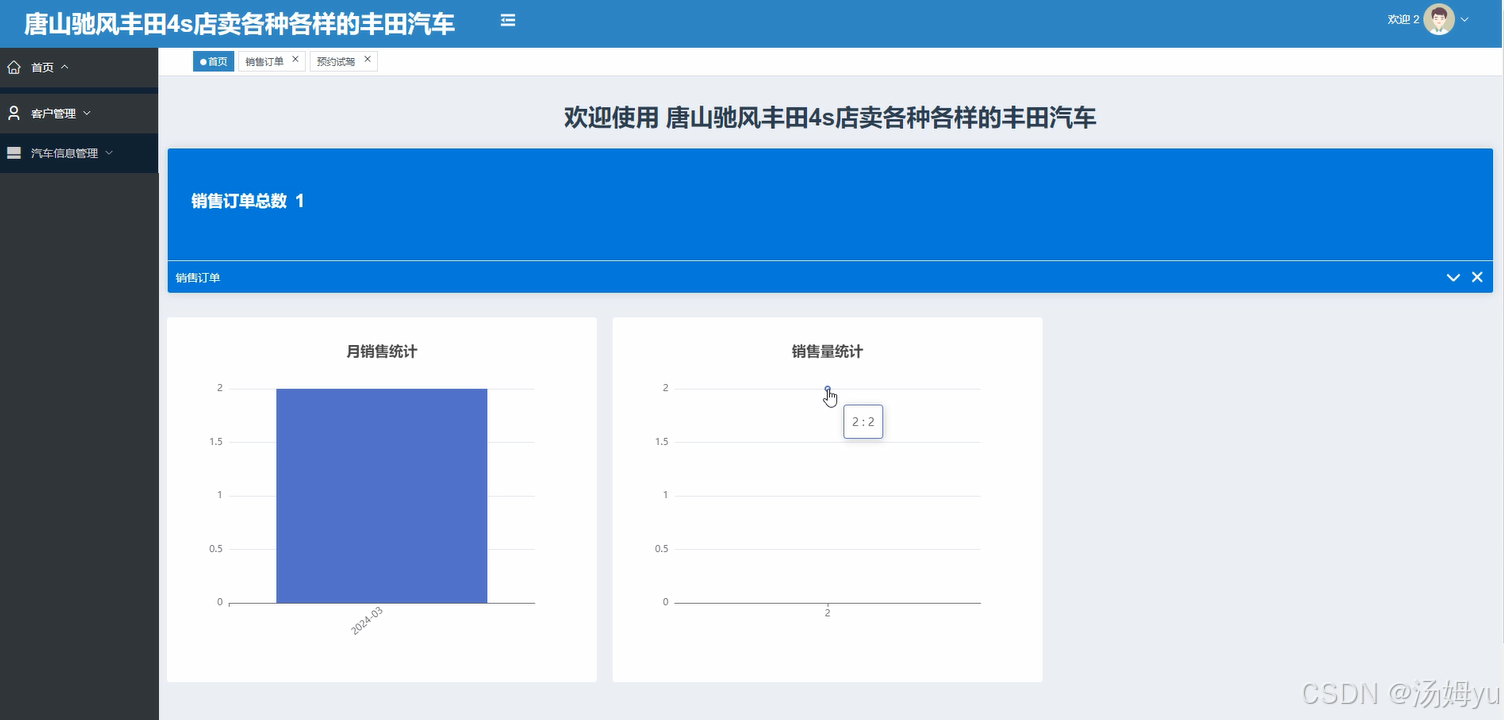
Task: Collapse the 销售订单 panel with down chevron
Action: coord(1453,277)
